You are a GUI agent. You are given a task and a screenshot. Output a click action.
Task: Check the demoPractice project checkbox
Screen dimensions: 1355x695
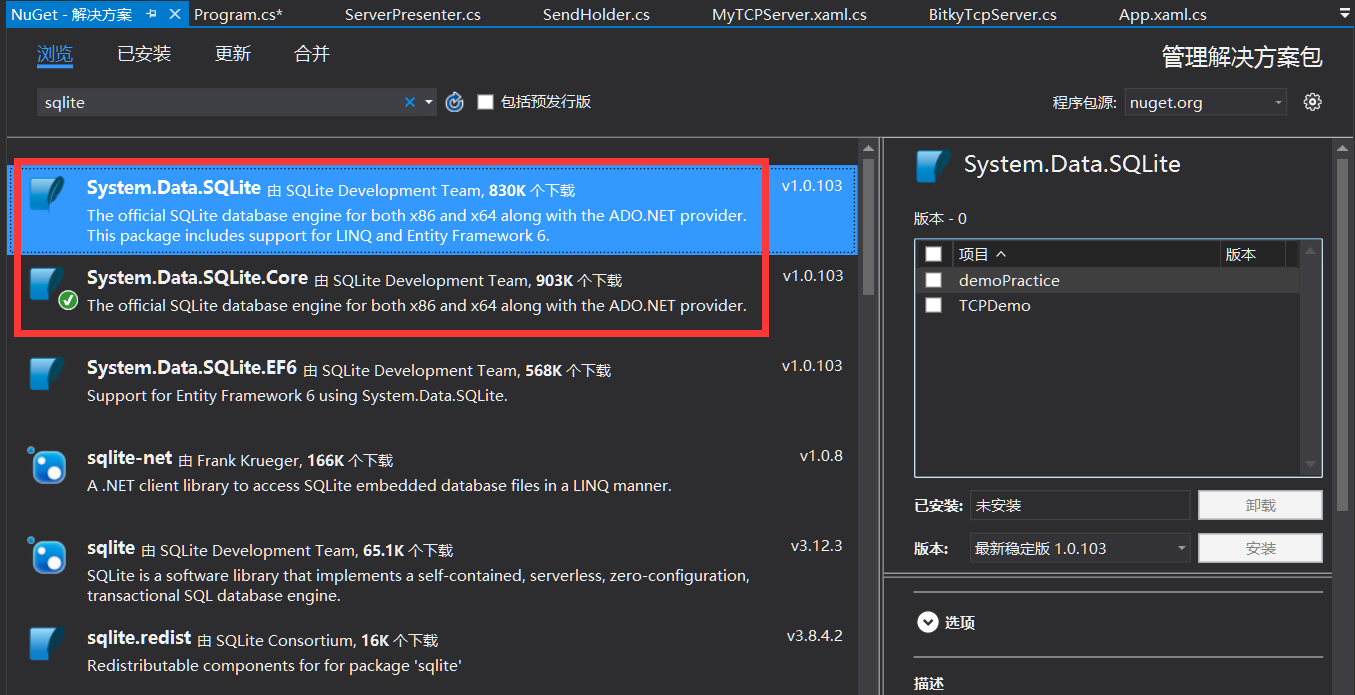(933, 280)
